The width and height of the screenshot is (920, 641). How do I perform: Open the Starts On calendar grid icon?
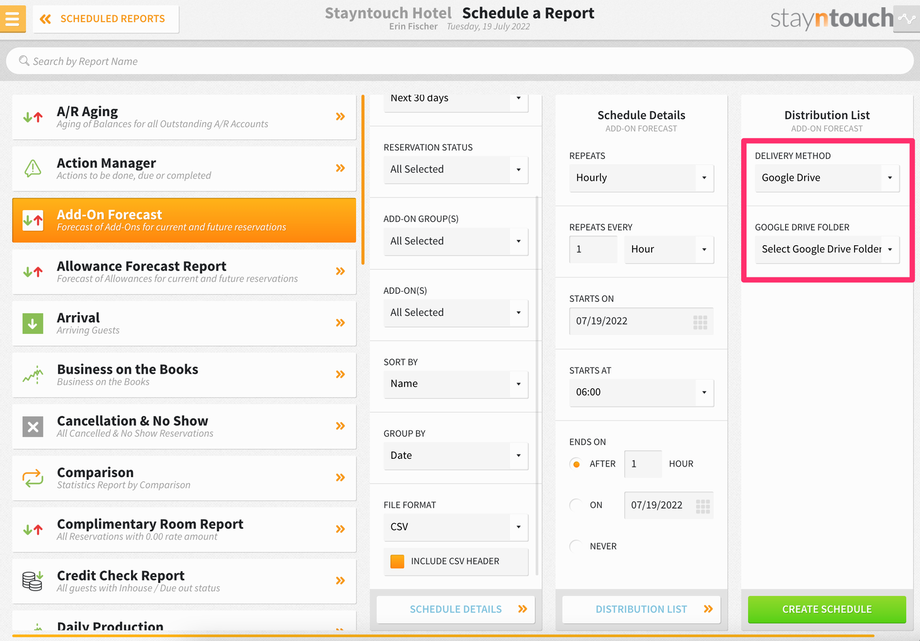[700, 322]
